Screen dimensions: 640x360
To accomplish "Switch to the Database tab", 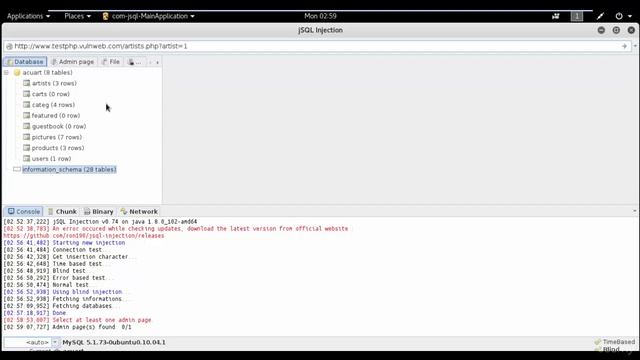I will coord(25,62).
